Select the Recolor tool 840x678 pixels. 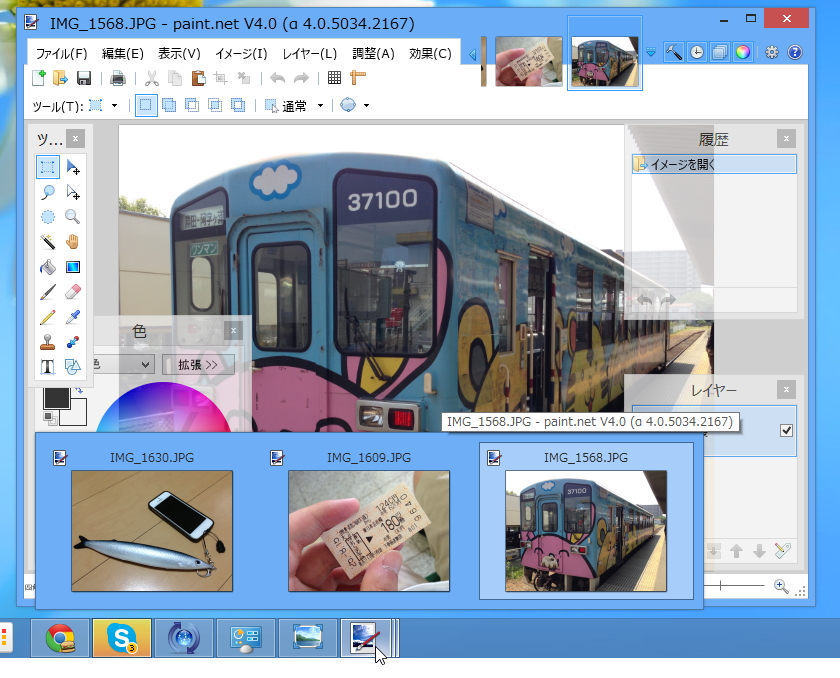(73, 342)
